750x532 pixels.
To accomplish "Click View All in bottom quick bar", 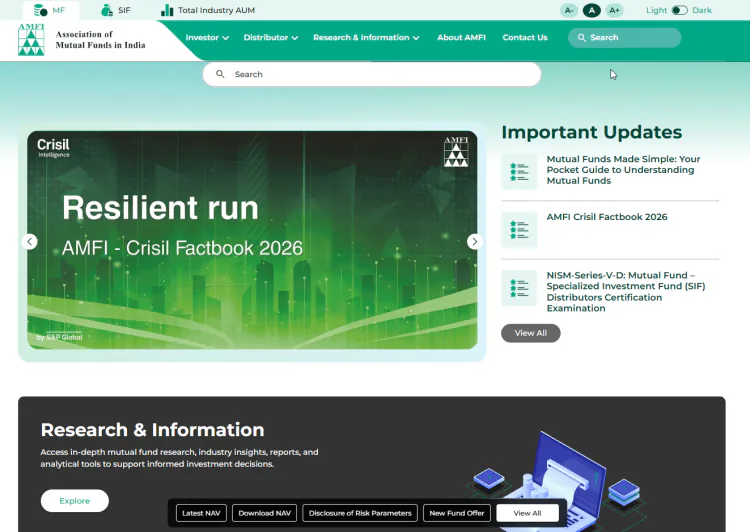I will coord(527,513).
